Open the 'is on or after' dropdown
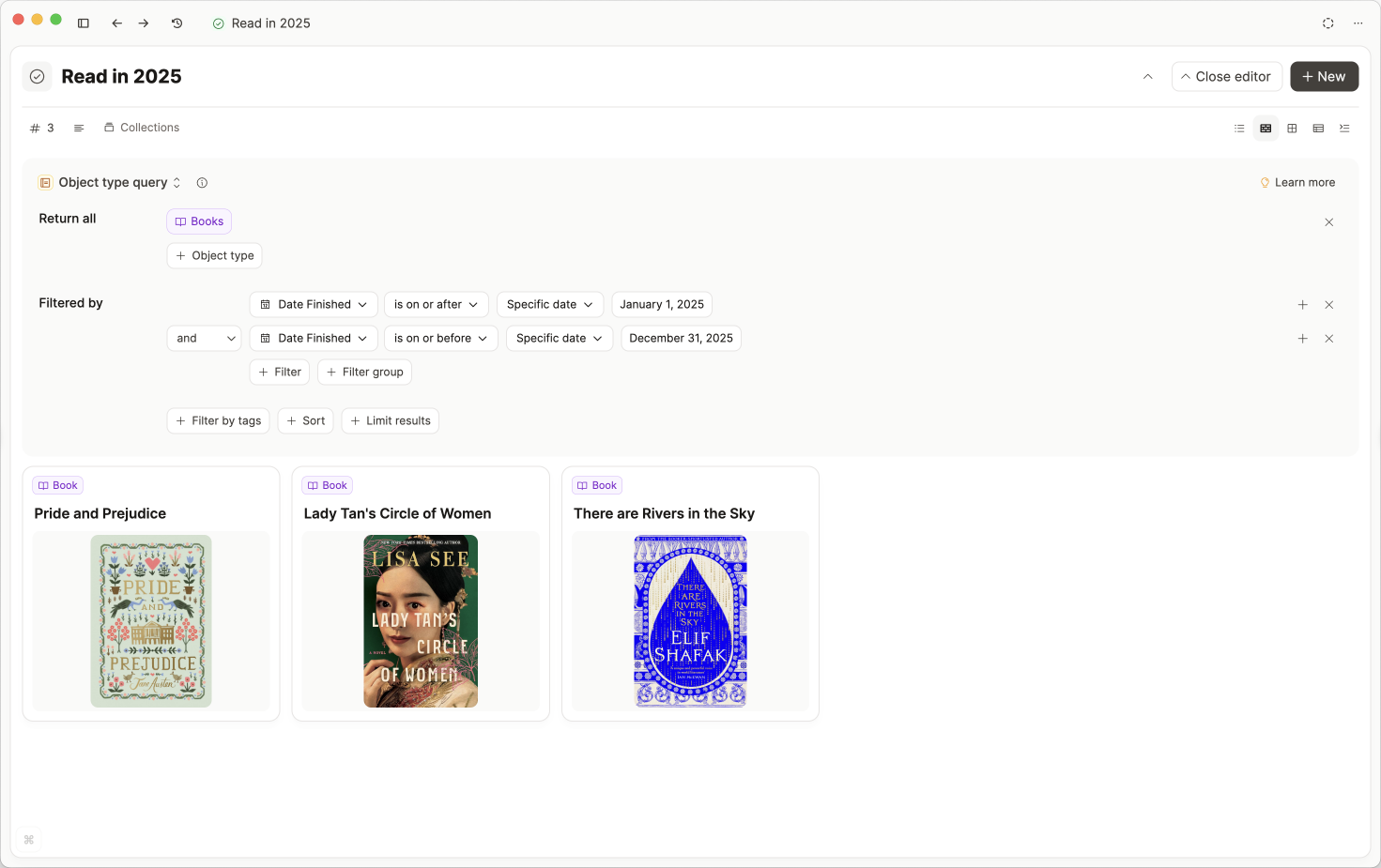The height and width of the screenshot is (868, 1381). point(436,305)
